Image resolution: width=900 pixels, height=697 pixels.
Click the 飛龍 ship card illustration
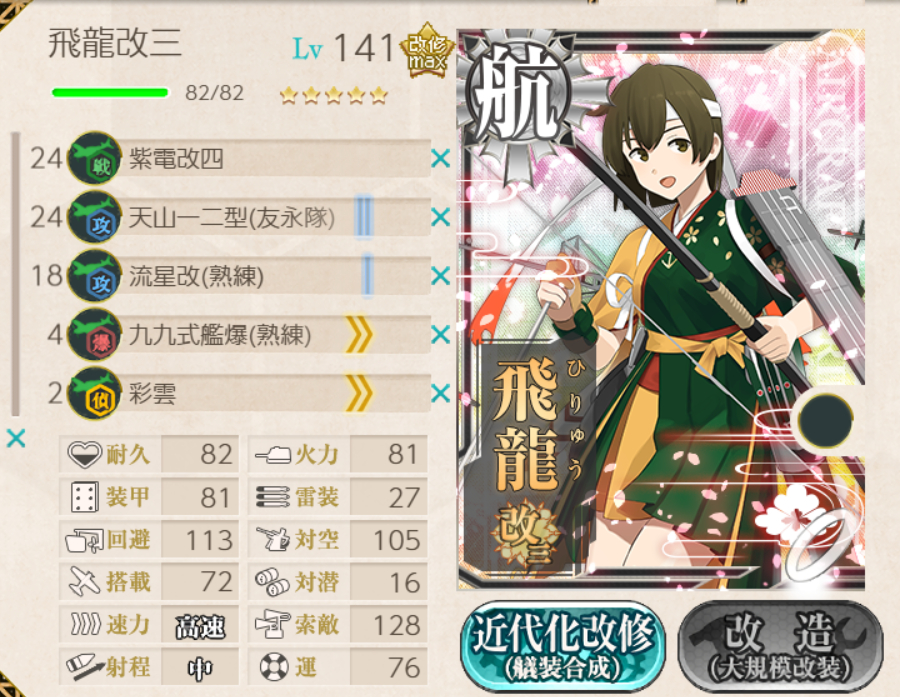(x=661, y=310)
